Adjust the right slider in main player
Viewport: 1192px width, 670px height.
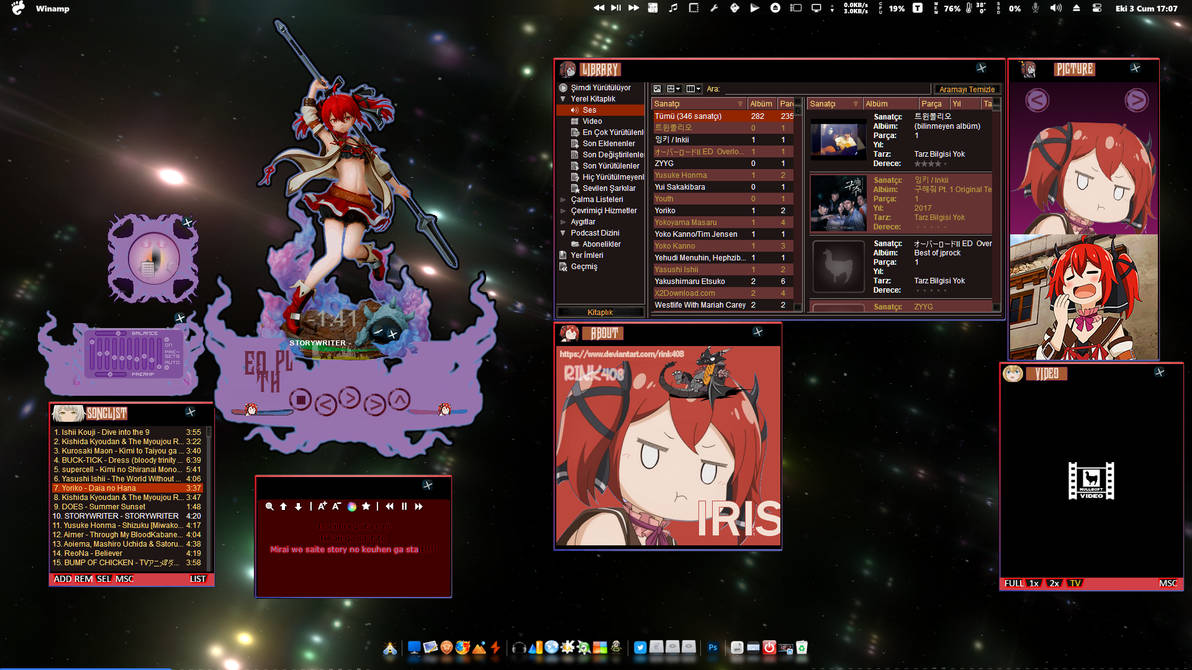tap(438, 411)
